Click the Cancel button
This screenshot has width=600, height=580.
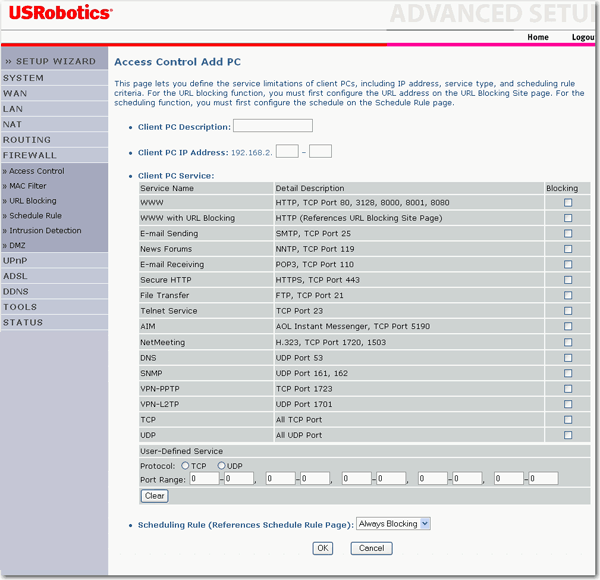pyautogui.click(x=372, y=548)
